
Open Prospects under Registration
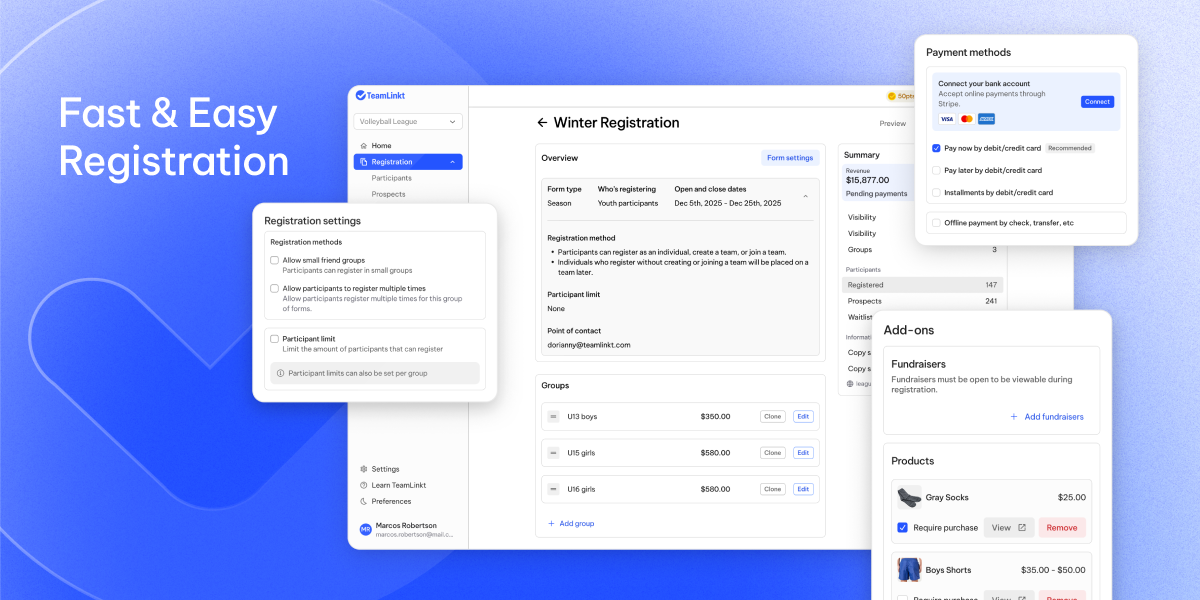(x=388, y=194)
